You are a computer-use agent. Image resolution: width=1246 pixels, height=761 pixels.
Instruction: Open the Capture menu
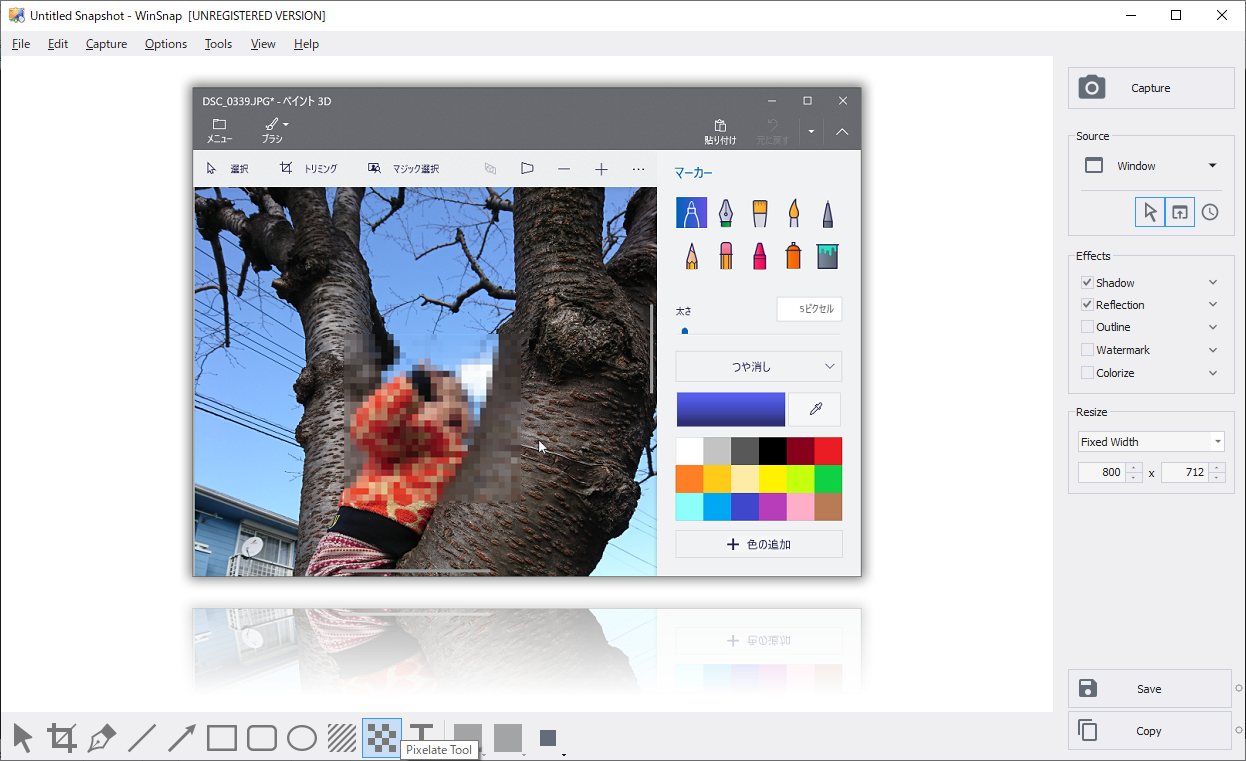tap(106, 44)
